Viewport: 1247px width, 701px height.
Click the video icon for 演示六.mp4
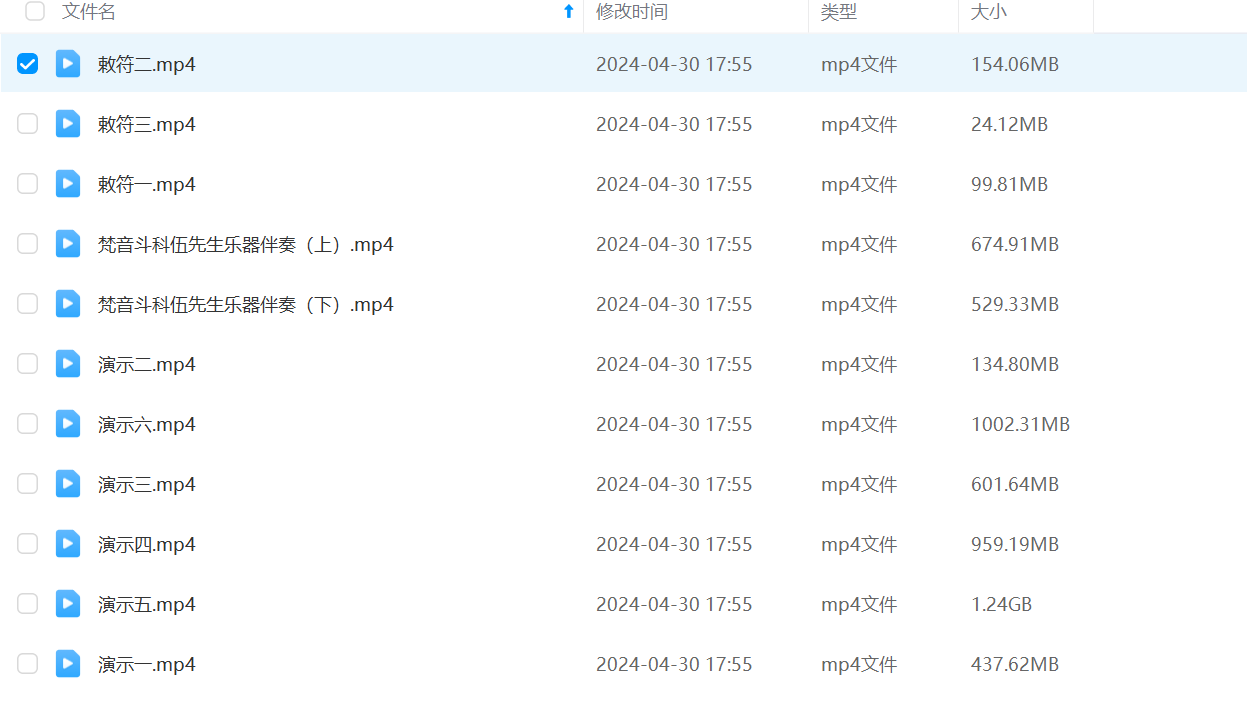68,424
